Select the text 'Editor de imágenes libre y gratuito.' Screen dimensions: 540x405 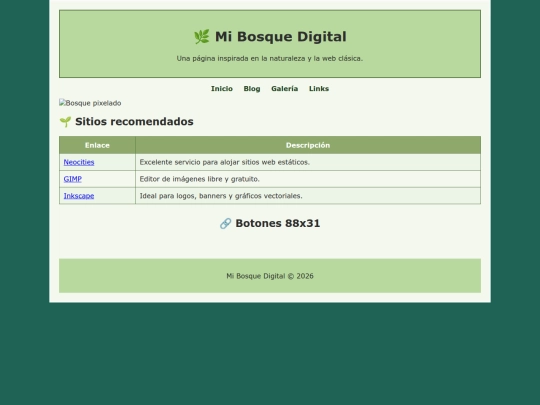(199, 179)
